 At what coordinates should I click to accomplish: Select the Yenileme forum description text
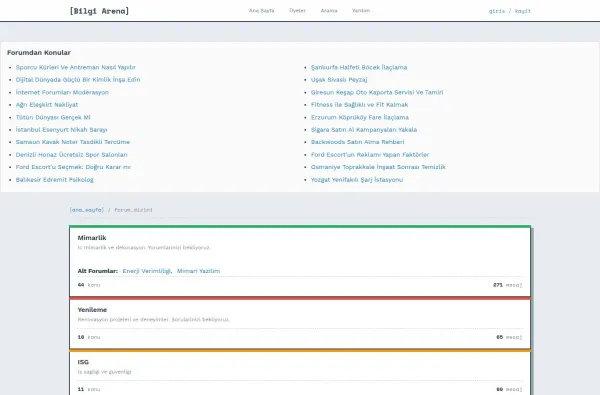[153, 320]
